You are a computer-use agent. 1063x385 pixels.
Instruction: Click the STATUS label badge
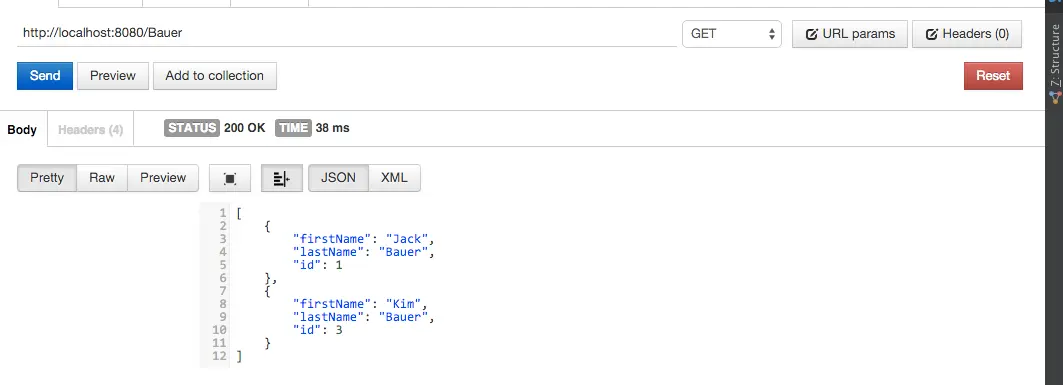tap(192, 127)
